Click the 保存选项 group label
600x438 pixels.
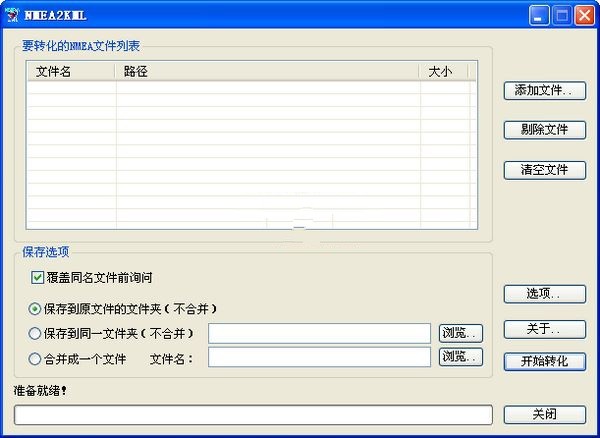pos(46,252)
